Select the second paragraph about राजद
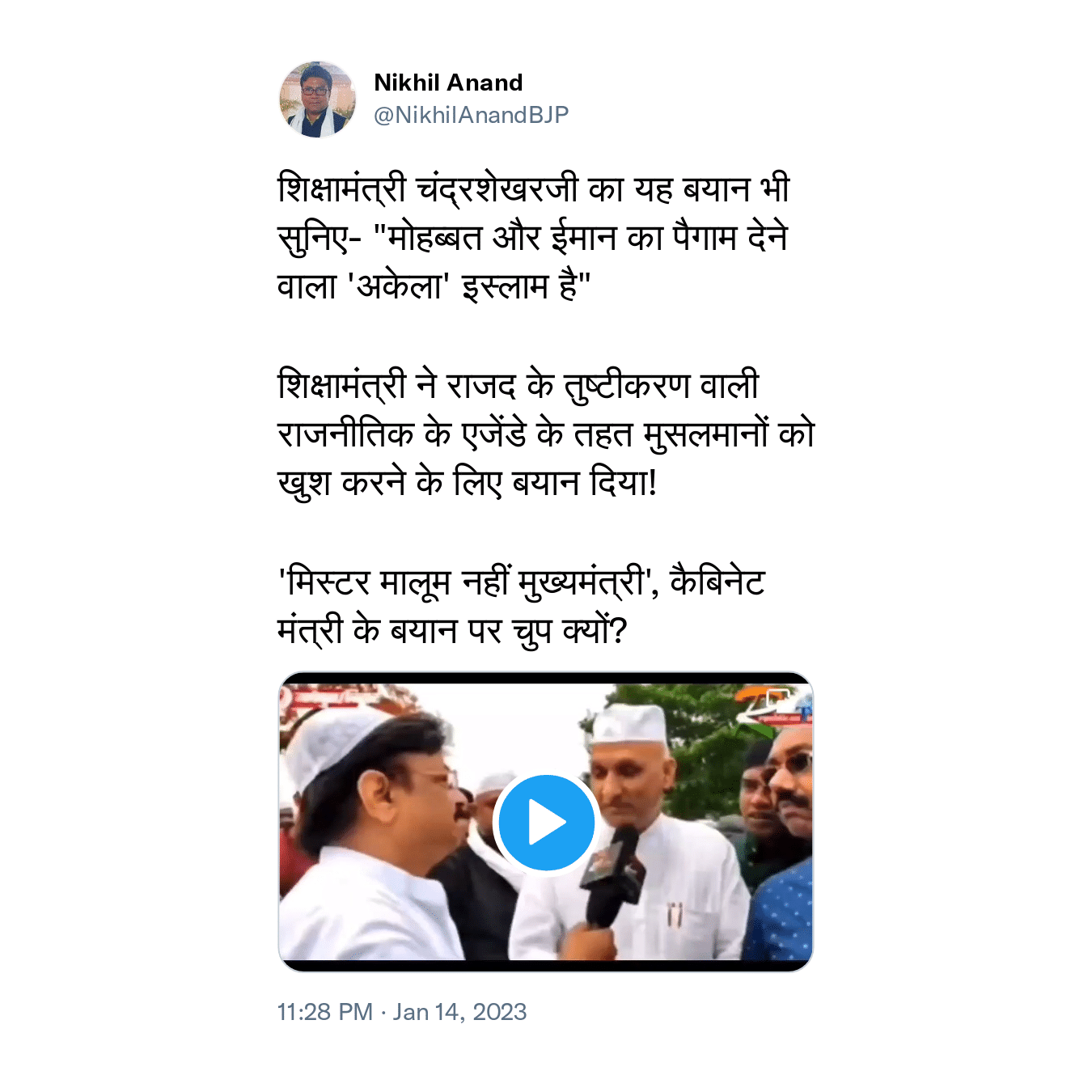The width and height of the screenshot is (1092, 1092). click(x=546, y=434)
